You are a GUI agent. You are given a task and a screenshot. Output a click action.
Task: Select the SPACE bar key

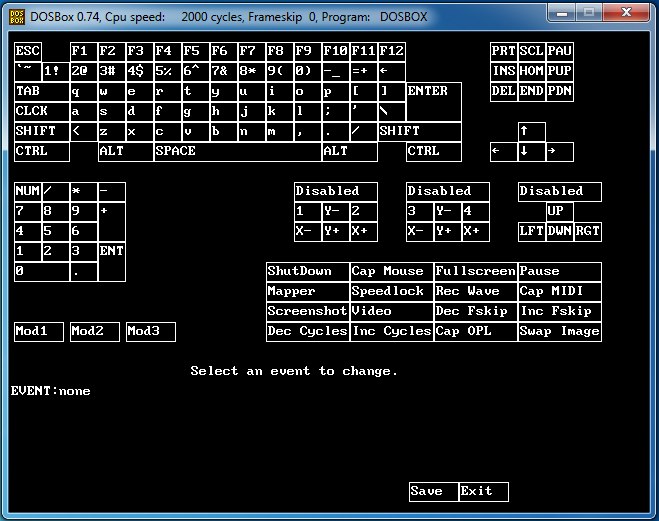[237, 152]
